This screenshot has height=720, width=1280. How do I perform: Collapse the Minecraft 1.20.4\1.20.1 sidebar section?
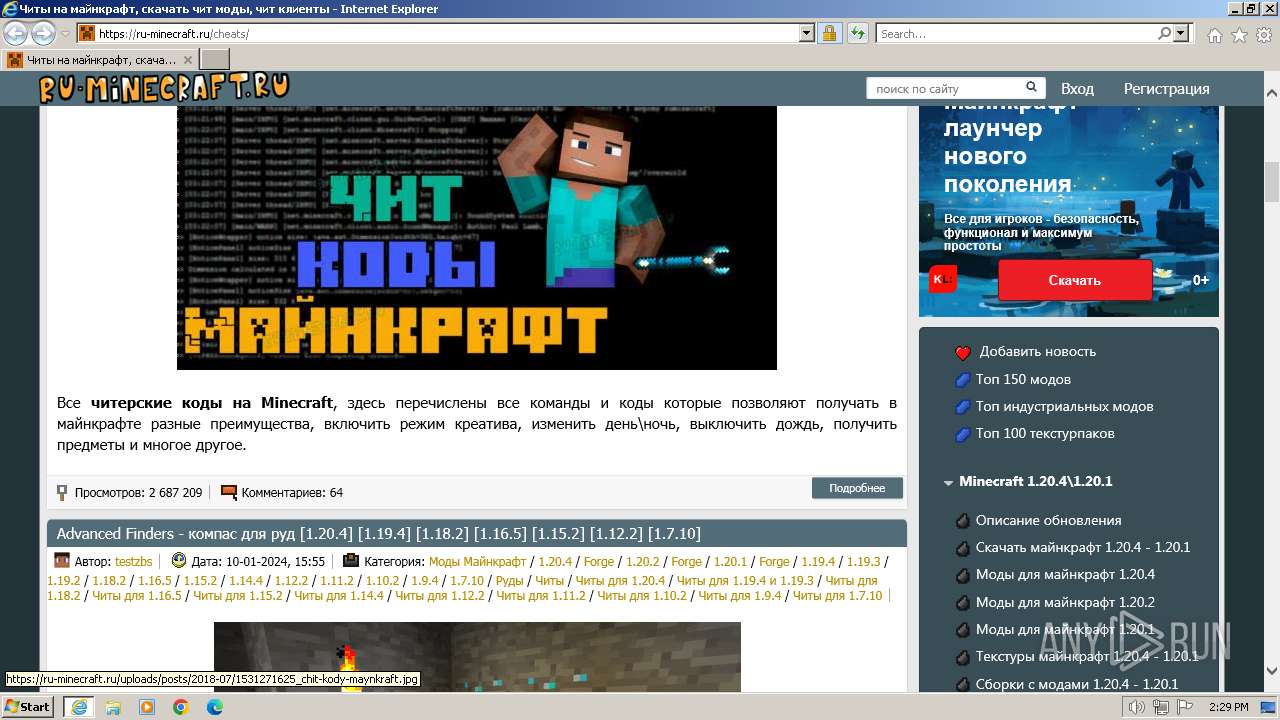948,482
